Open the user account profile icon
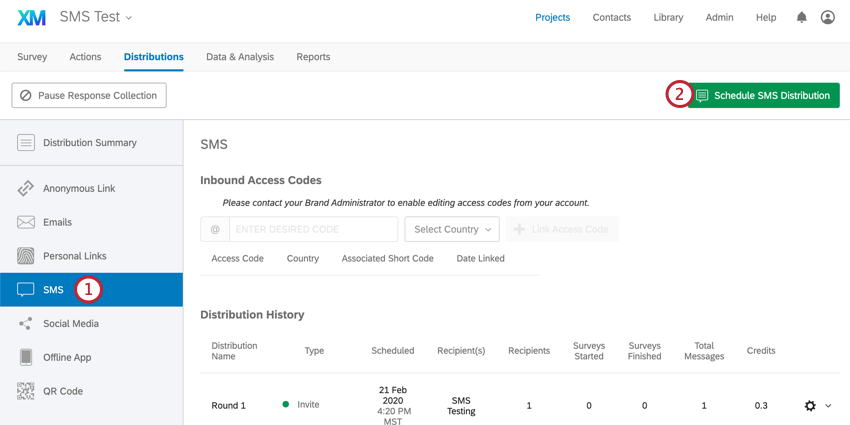 [x=828, y=17]
